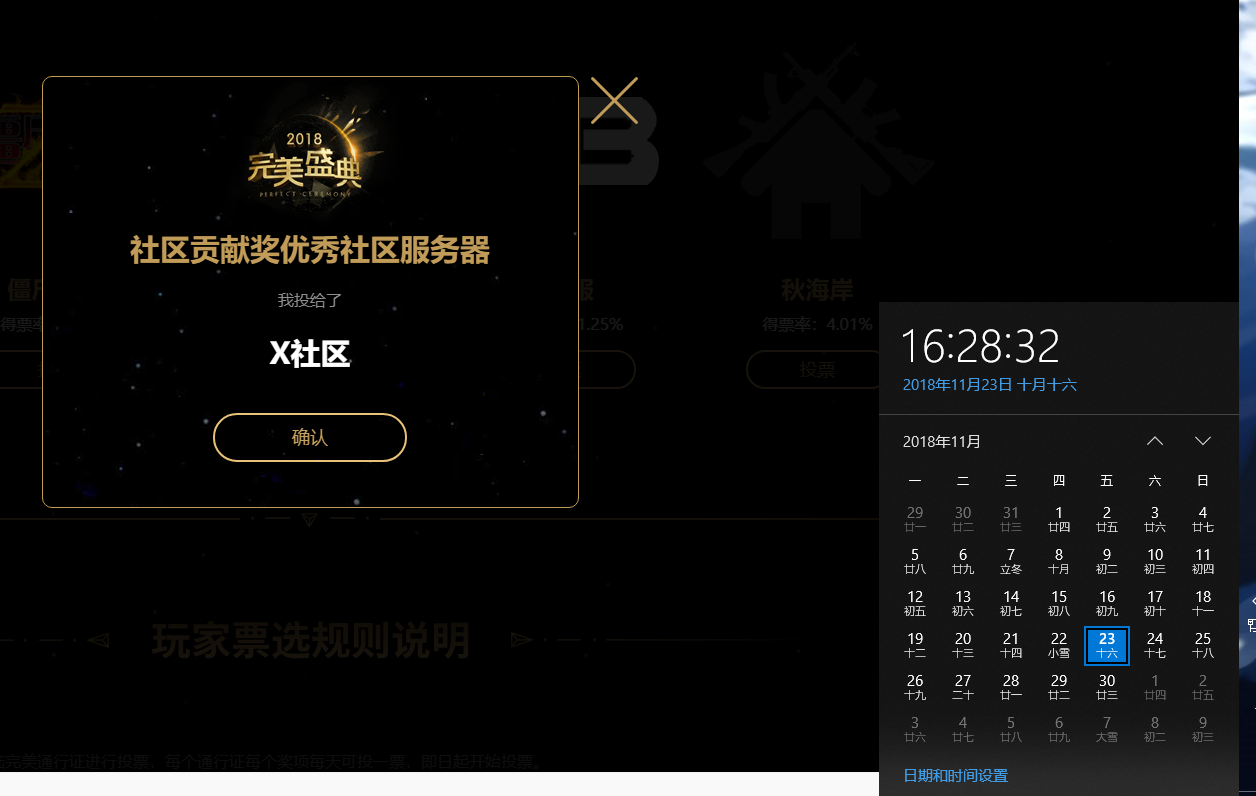Close the vote confirmation popup with X

(x=614, y=101)
